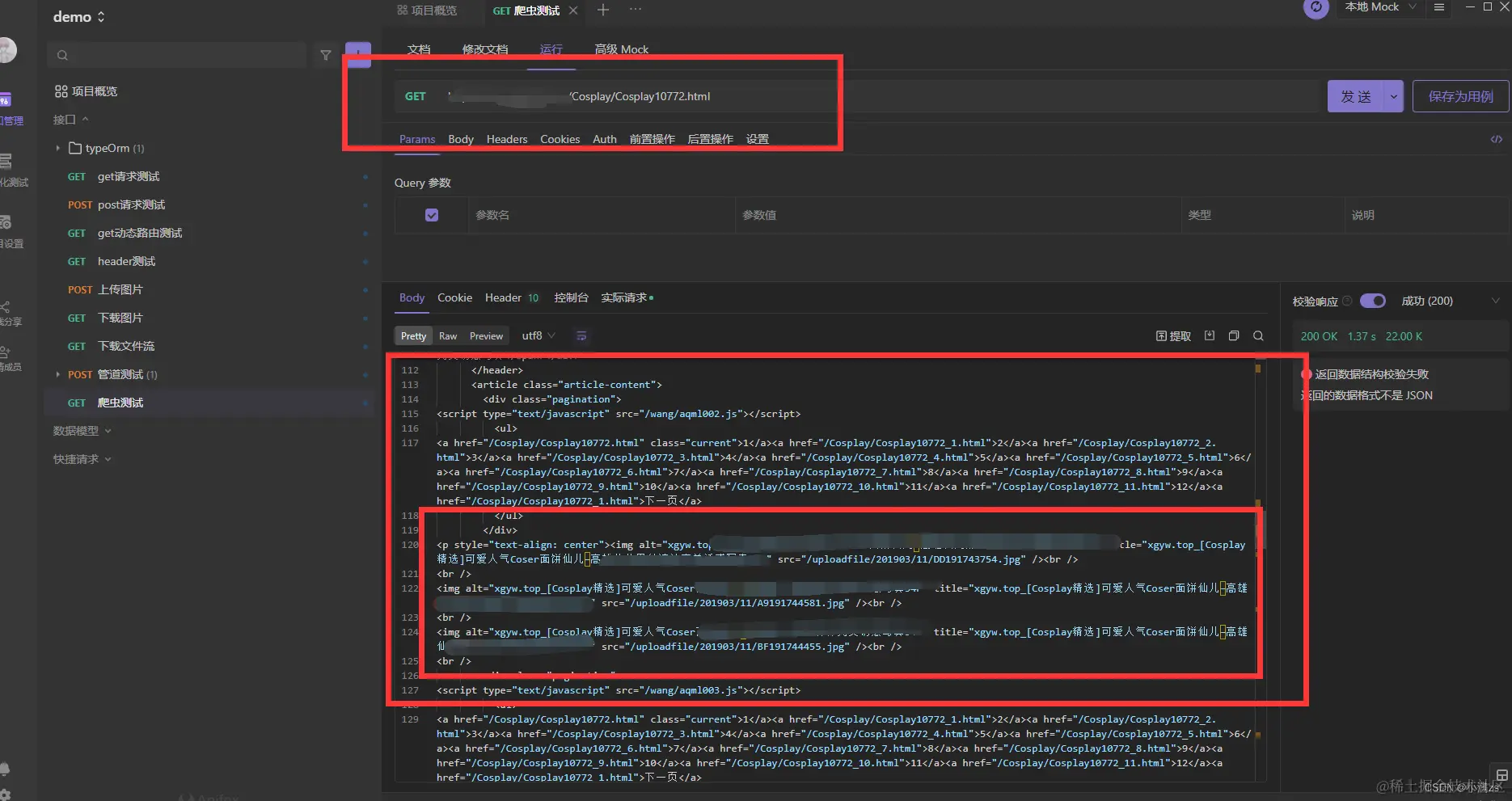Show the response Header 10 tab

click(x=512, y=297)
